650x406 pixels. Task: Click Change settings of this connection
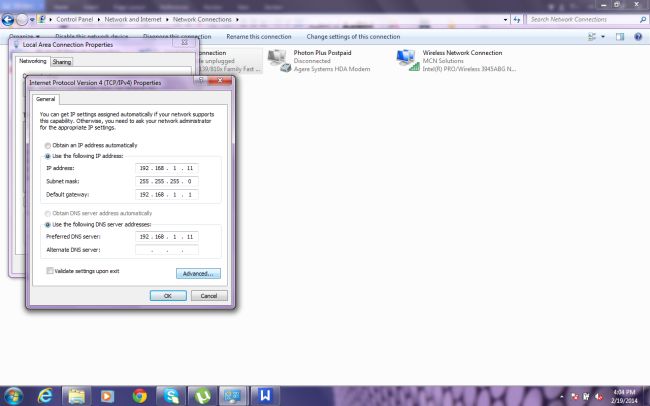[353, 36]
